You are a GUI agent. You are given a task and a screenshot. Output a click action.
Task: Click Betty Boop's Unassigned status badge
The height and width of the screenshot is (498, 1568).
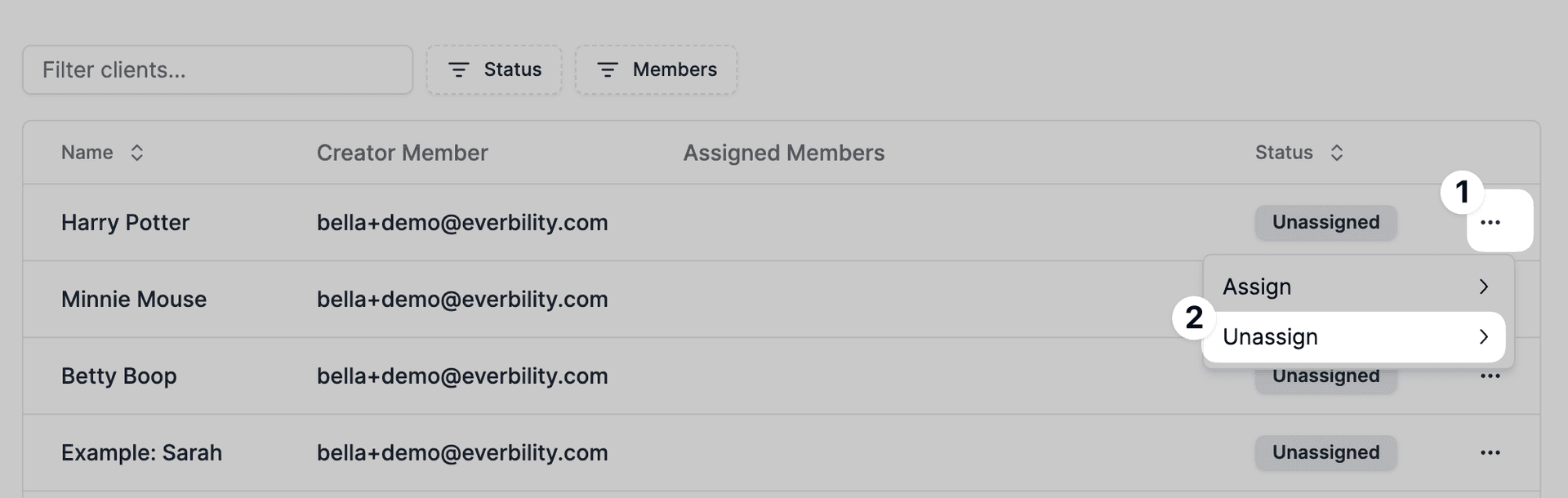[x=1325, y=376]
